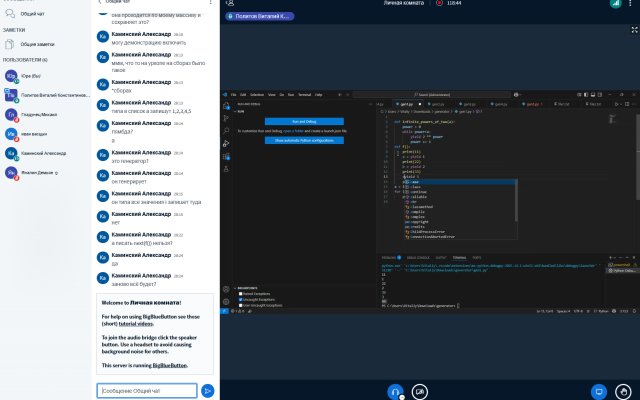Open VS Code Help menu
The height and width of the screenshot is (400, 640).
[318, 95]
